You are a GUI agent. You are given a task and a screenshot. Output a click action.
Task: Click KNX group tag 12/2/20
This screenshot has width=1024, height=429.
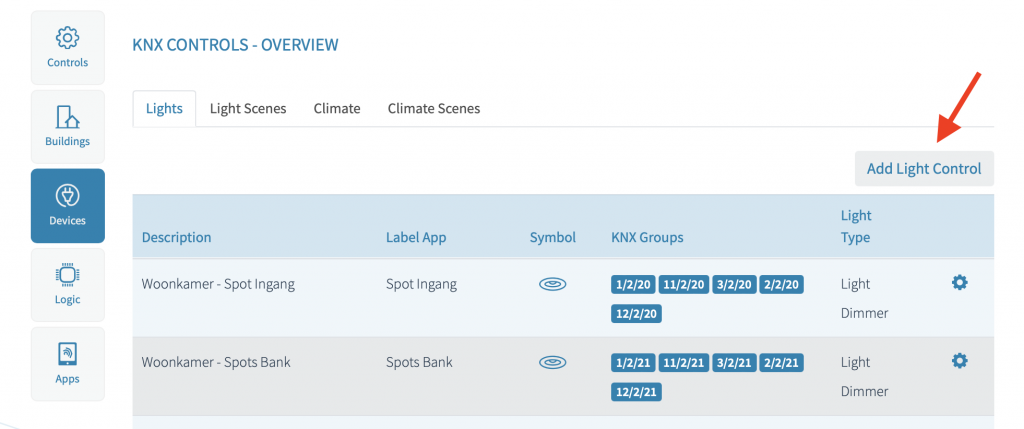pos(636,314)
